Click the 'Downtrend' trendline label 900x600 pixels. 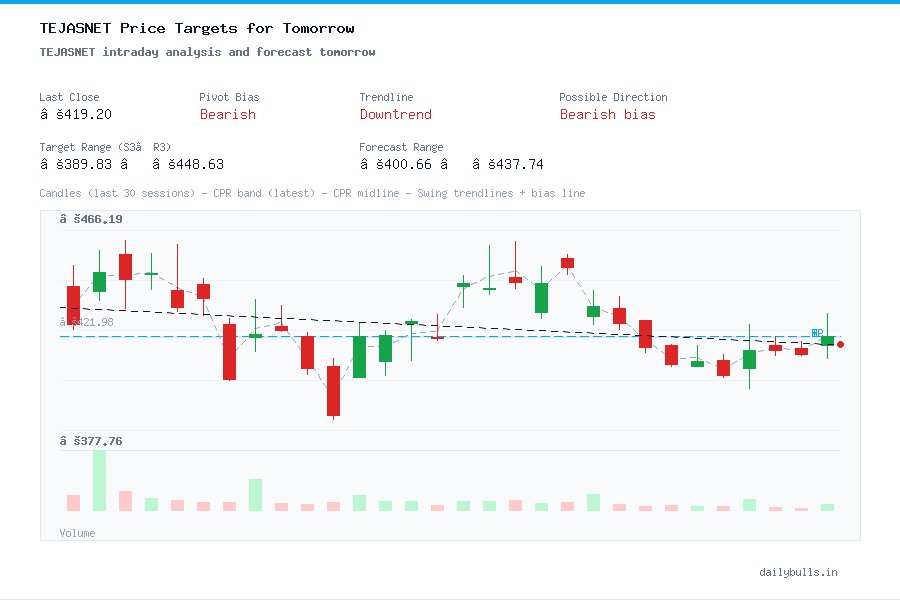[x=395, y=115]
